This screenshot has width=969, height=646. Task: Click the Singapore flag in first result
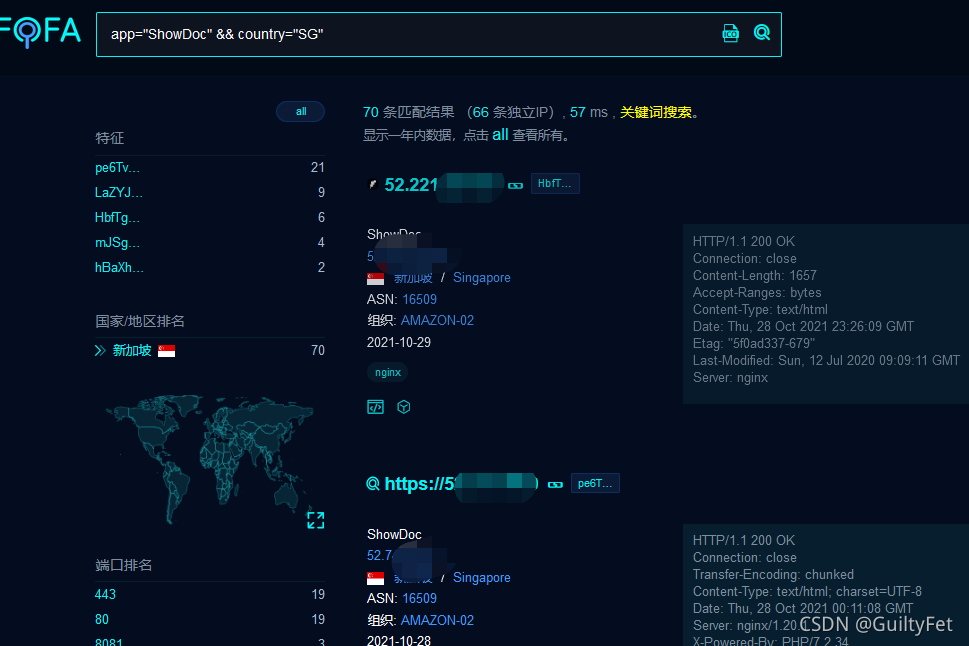coord(375,279)
